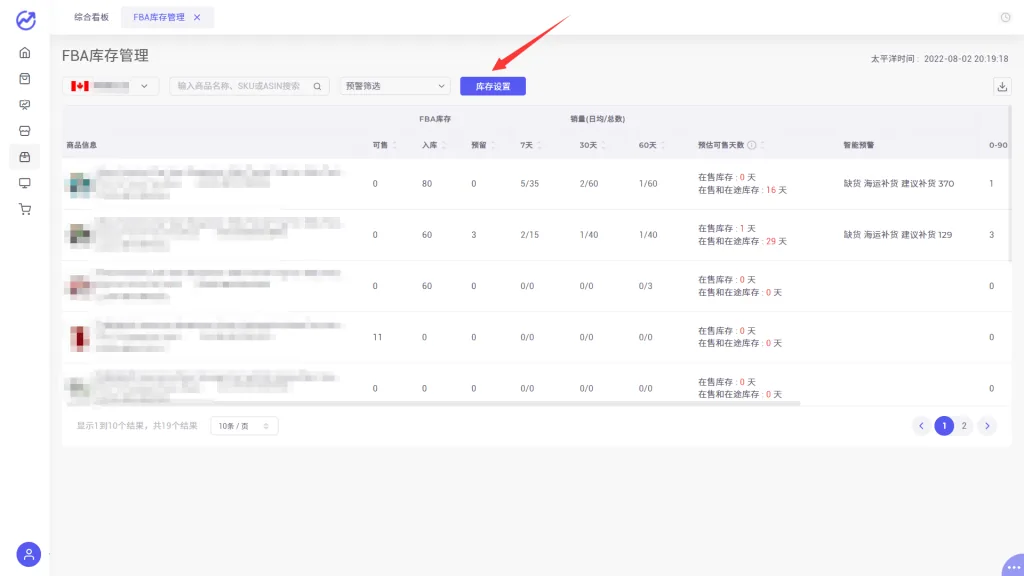Click the 在售和在途库存 29 天 text
The width and height of the screenshot is (1024, 576).
click(743, 241)
